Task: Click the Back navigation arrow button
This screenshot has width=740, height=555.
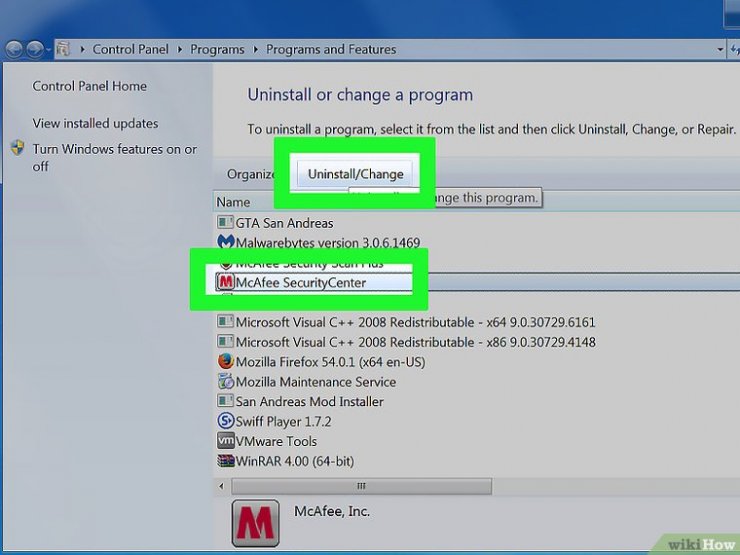Action: (x=14, y=49)
